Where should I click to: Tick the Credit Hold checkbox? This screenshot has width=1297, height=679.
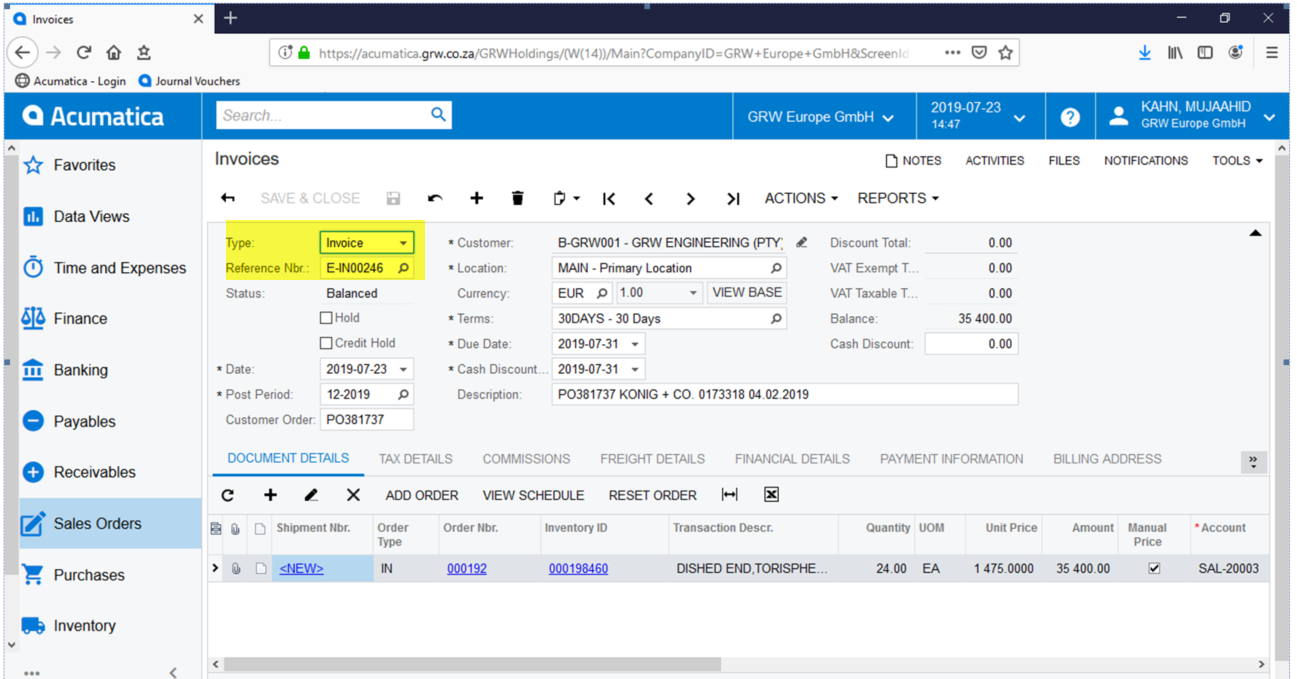(326, 343)
